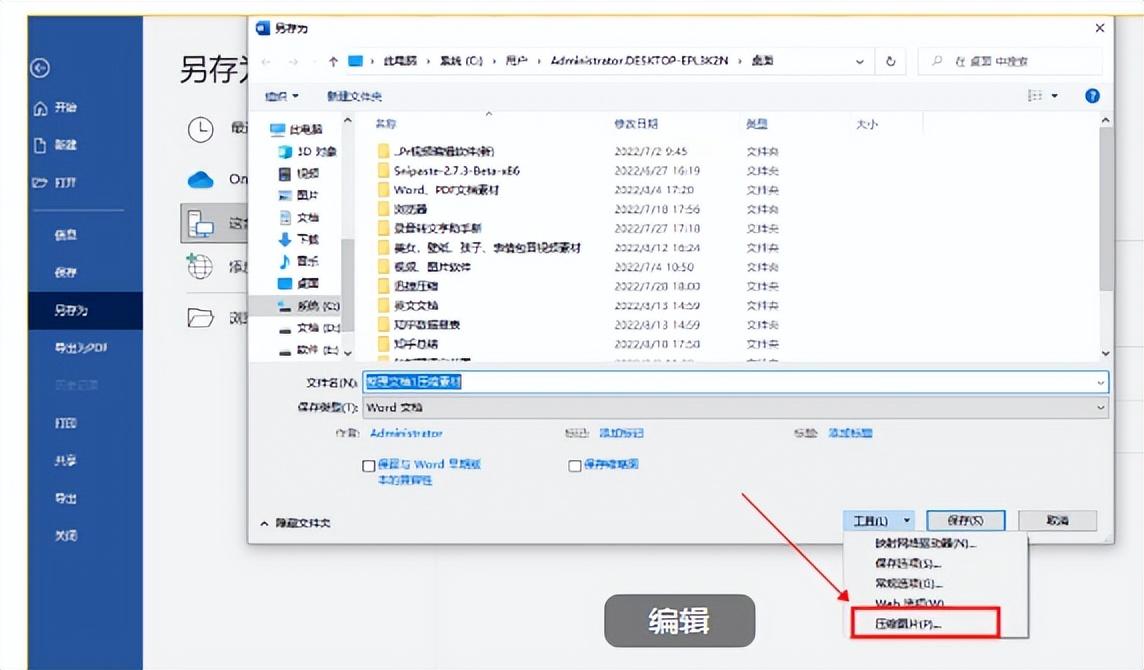Toggle Word earlier version compatibility checkbox

tap(369, 466)
